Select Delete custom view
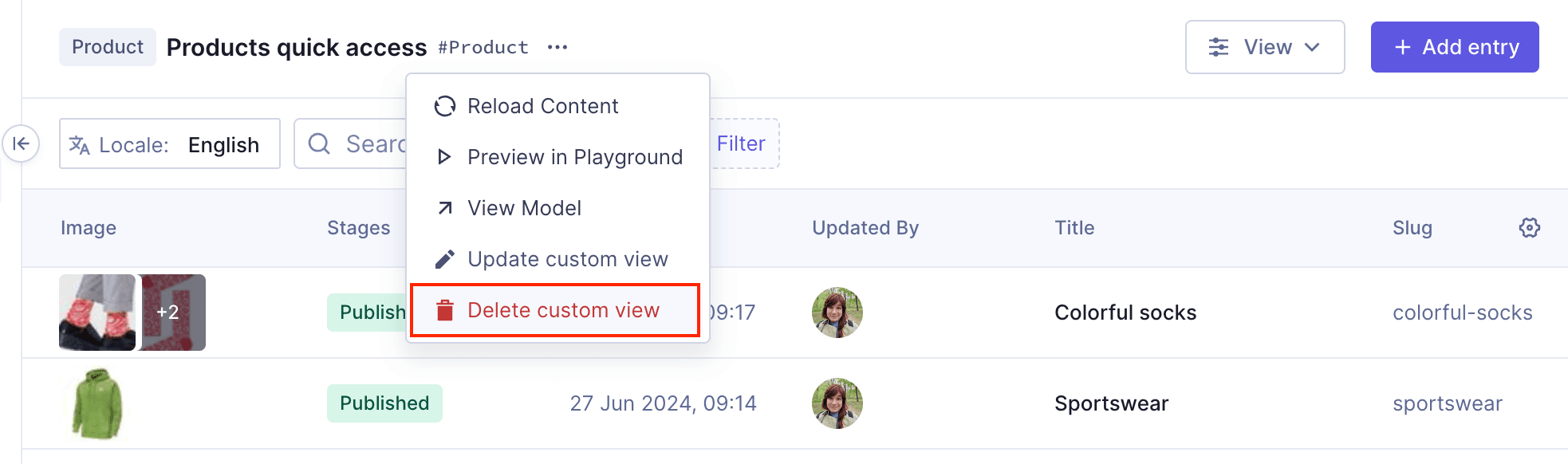The image size is (1568, 464). pos(555,310)
